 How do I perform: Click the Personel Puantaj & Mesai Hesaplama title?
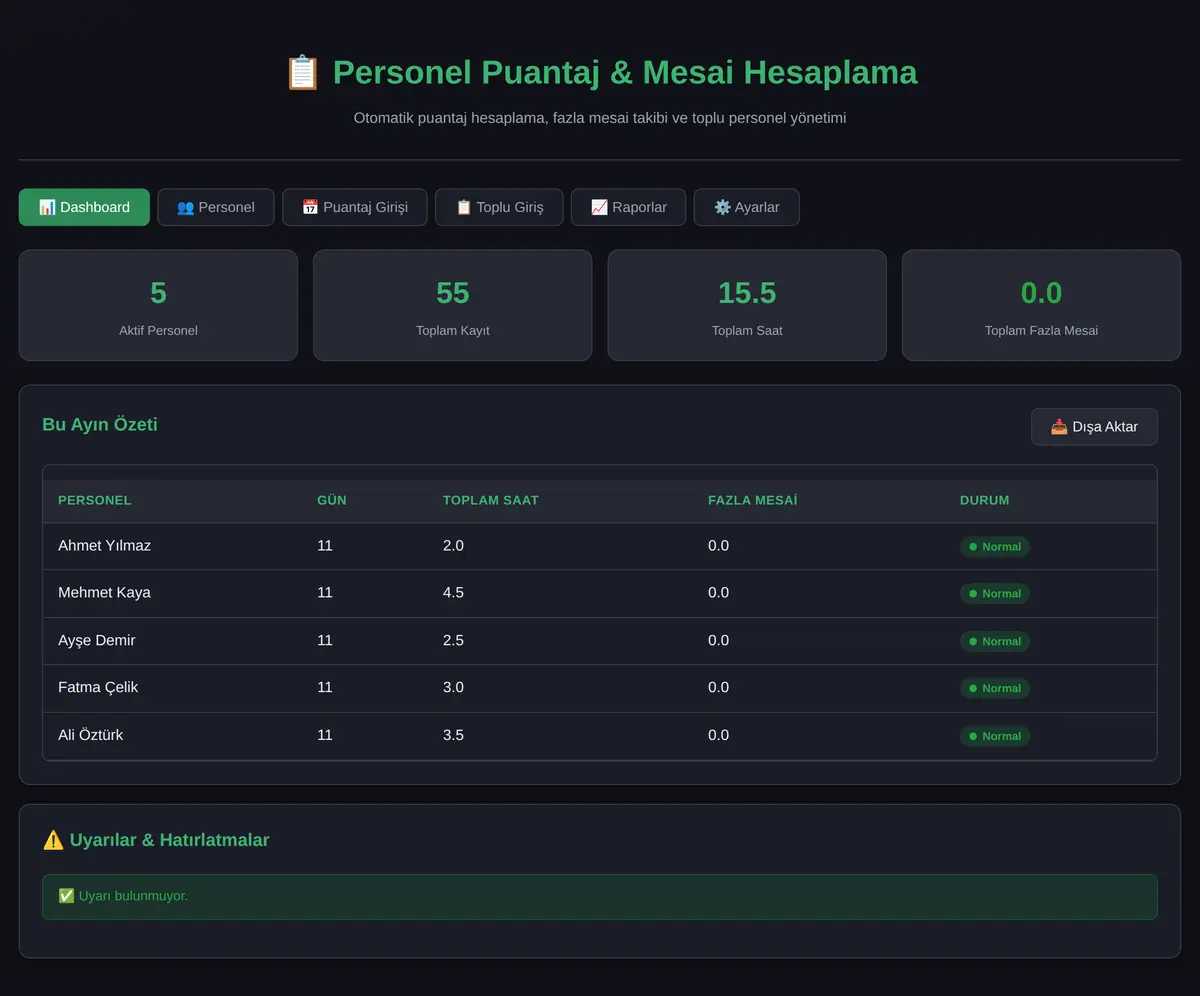click(625, 73)
